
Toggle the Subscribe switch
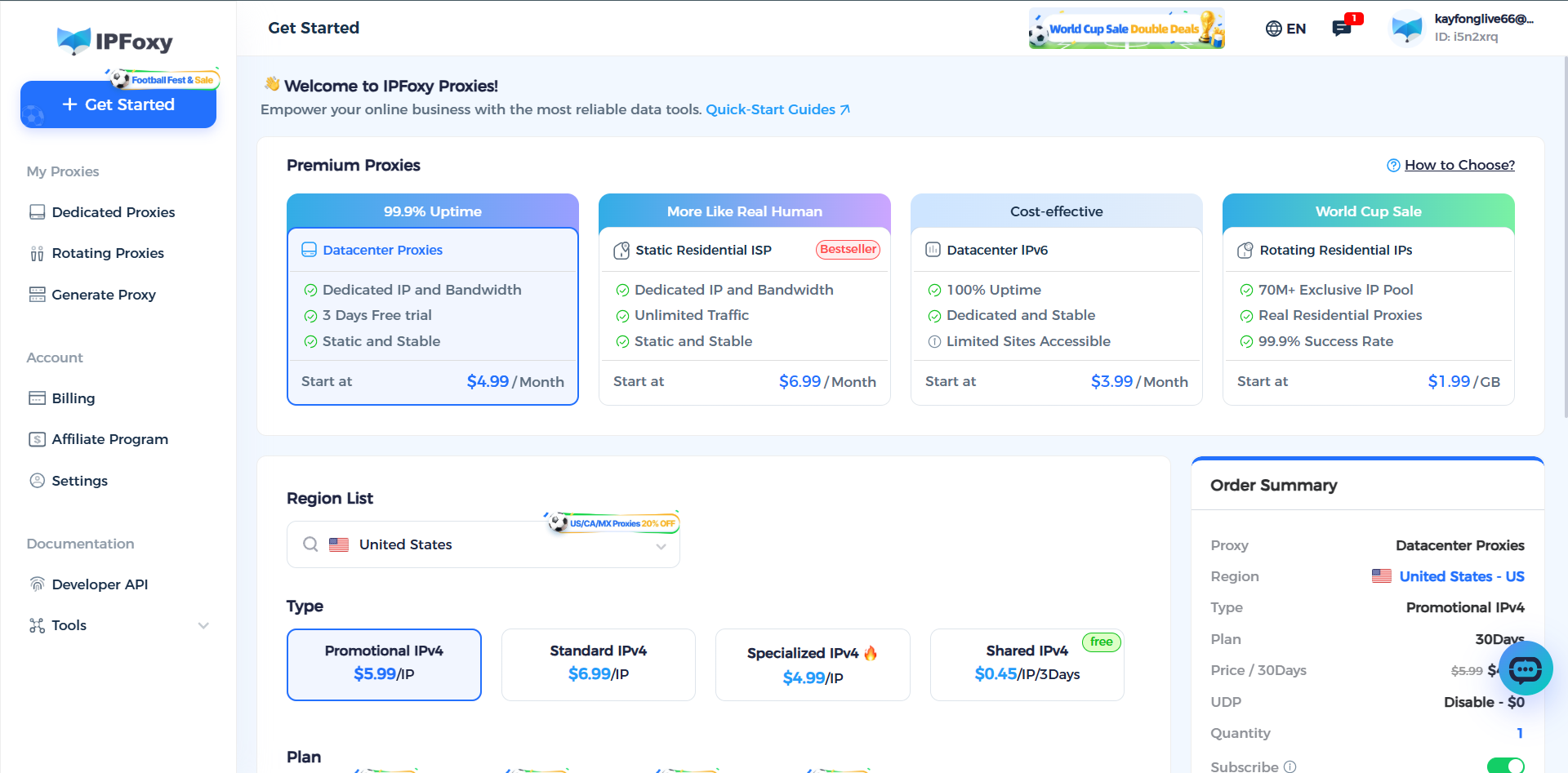[x=1505, y=766]
